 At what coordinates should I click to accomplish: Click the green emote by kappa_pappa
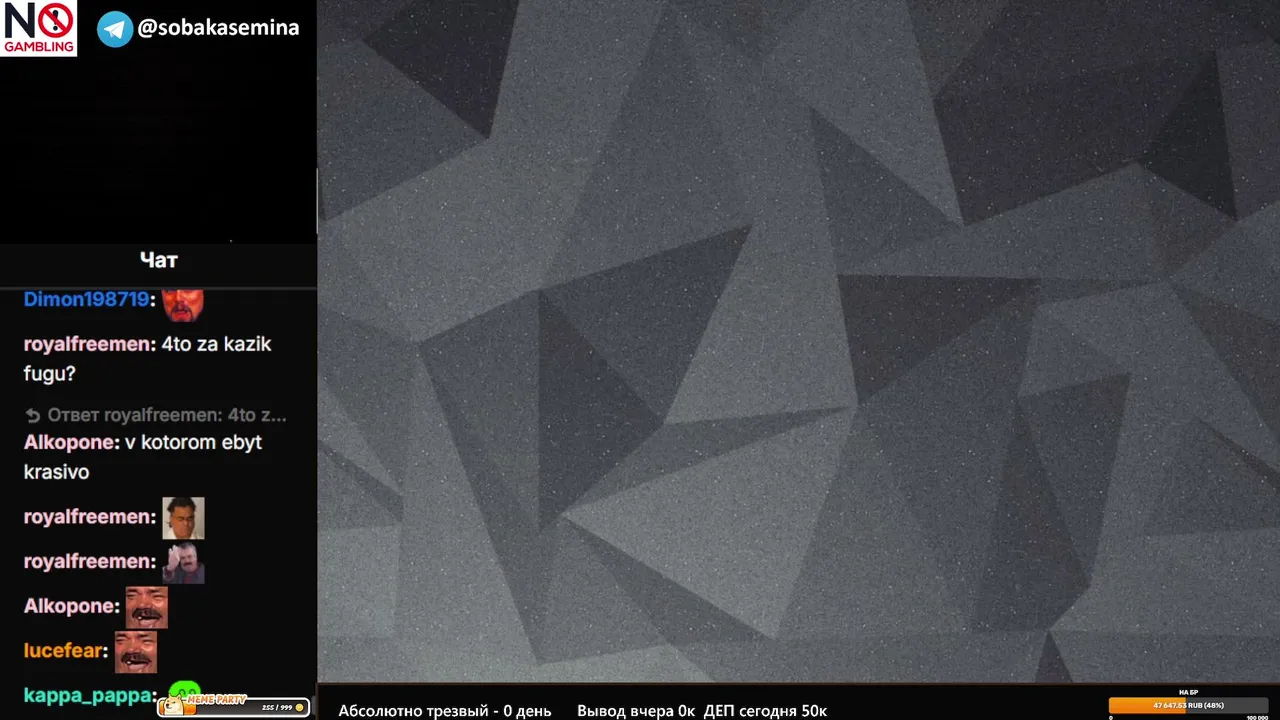[x=185, y=690]
